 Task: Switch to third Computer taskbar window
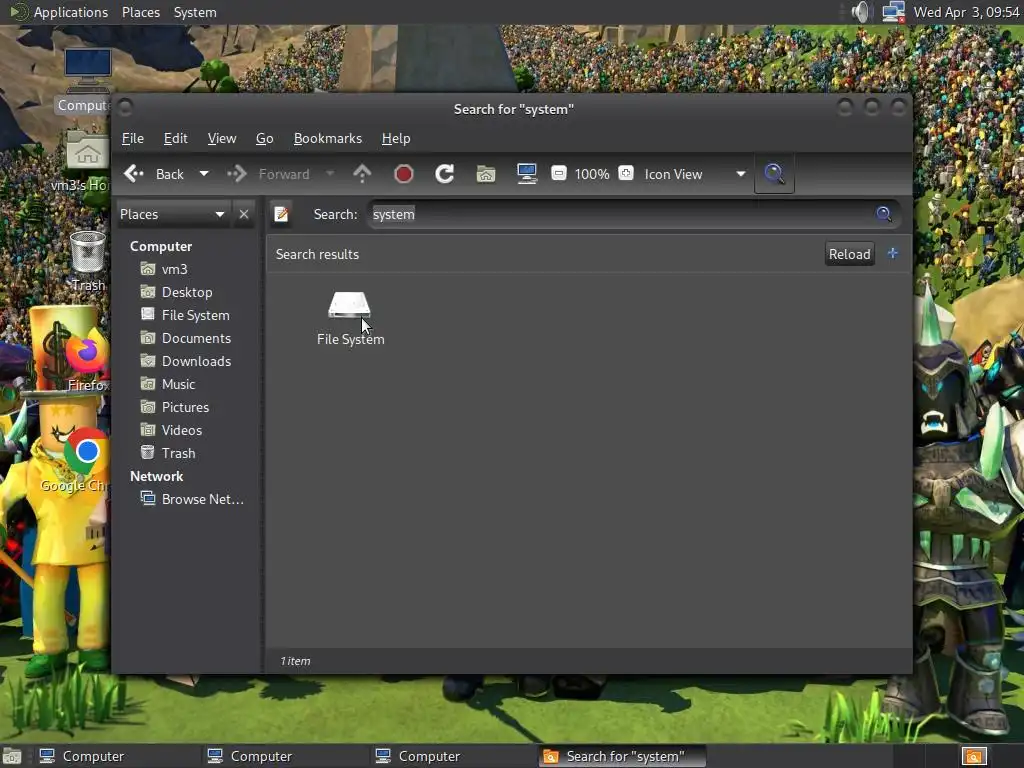(452, 756)
